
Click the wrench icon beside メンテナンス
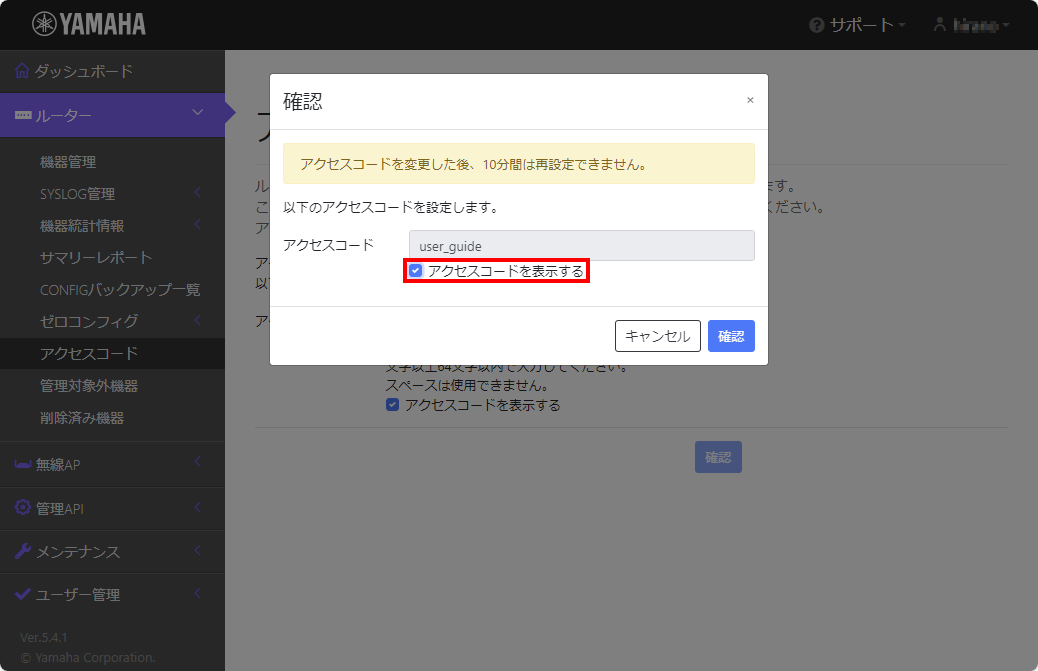click(24, 551)
